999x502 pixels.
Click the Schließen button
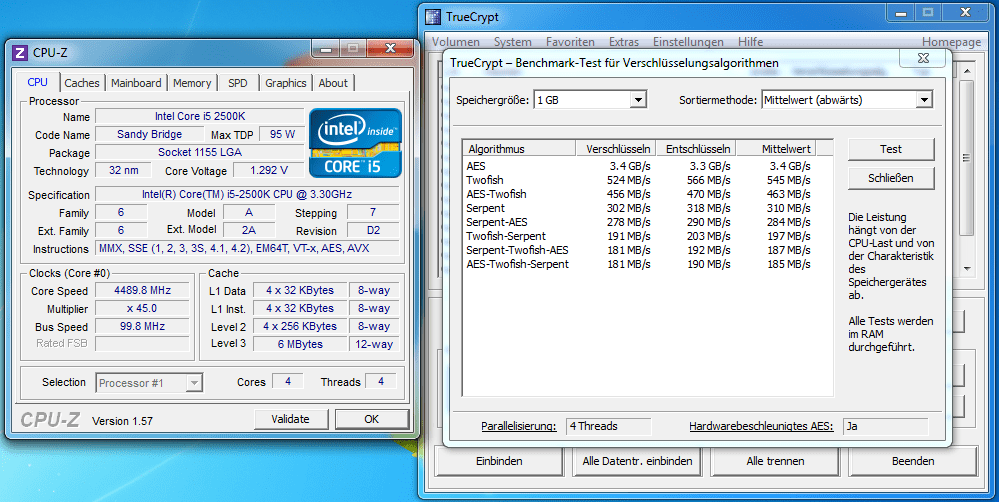click(x=891, y=178)
